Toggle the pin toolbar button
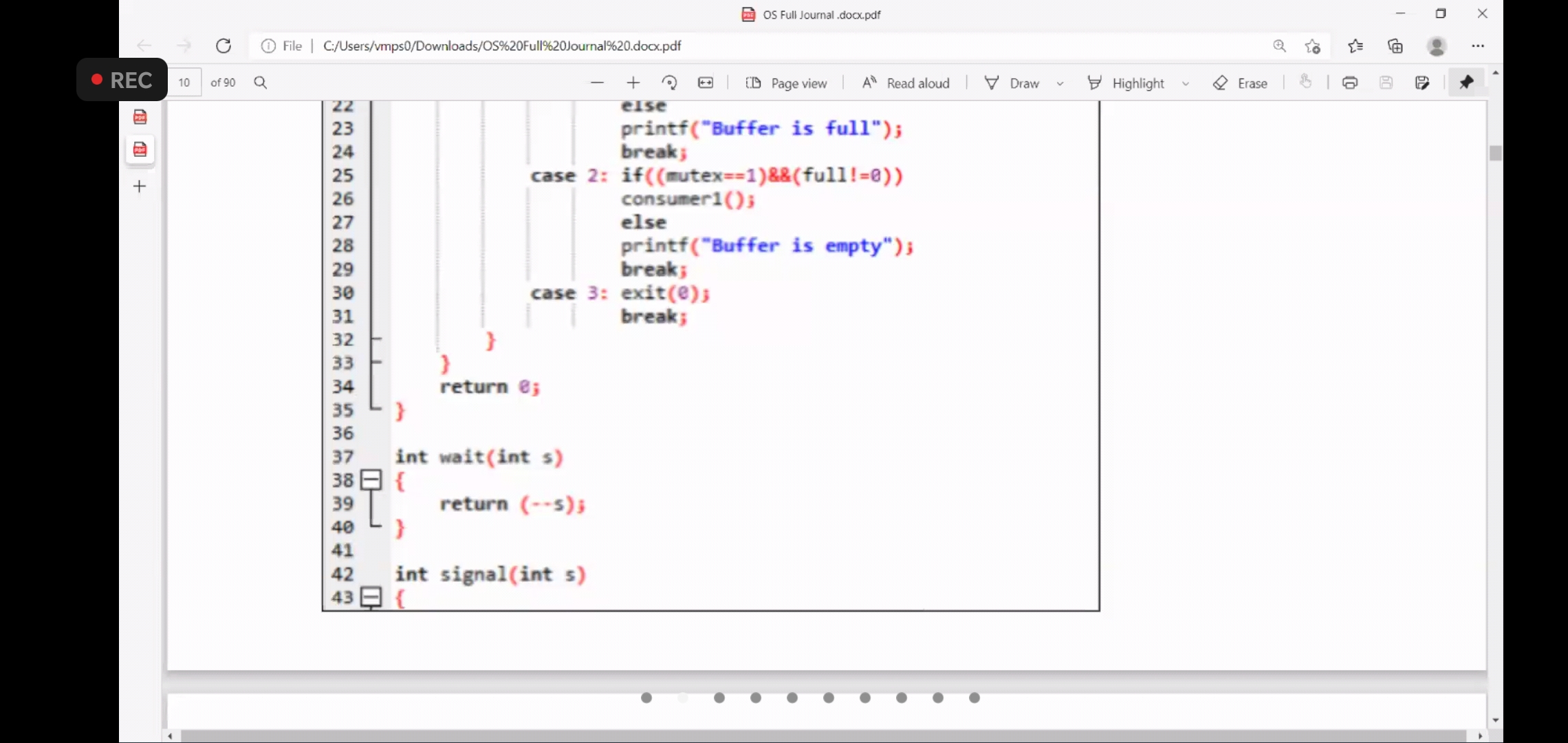The image size is (1568, 743). pyautogui.click(x=1466, y=83)
